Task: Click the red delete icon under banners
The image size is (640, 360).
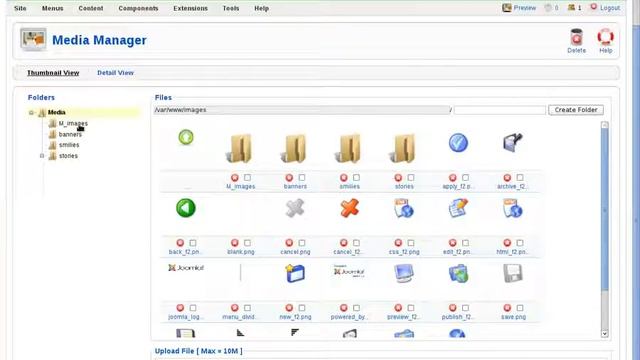Action: tap(289, 178)
